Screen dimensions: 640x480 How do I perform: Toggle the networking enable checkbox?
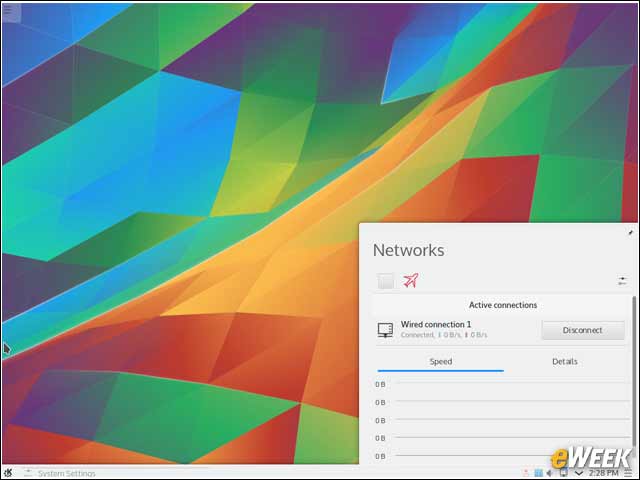[x=386, y=281]
